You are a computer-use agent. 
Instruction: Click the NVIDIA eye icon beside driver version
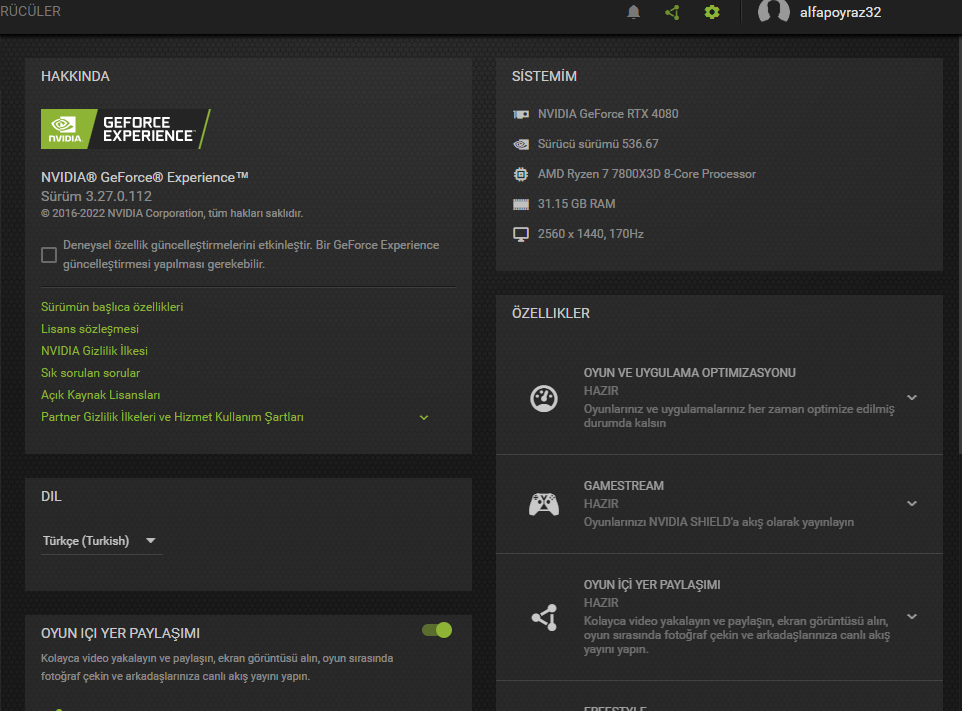tap(521, 144)
